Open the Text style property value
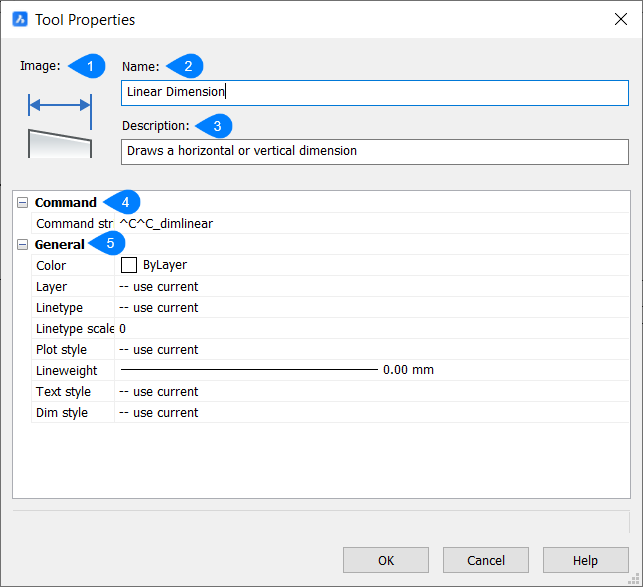Screen dimensions: 643x587 point(370,392)
